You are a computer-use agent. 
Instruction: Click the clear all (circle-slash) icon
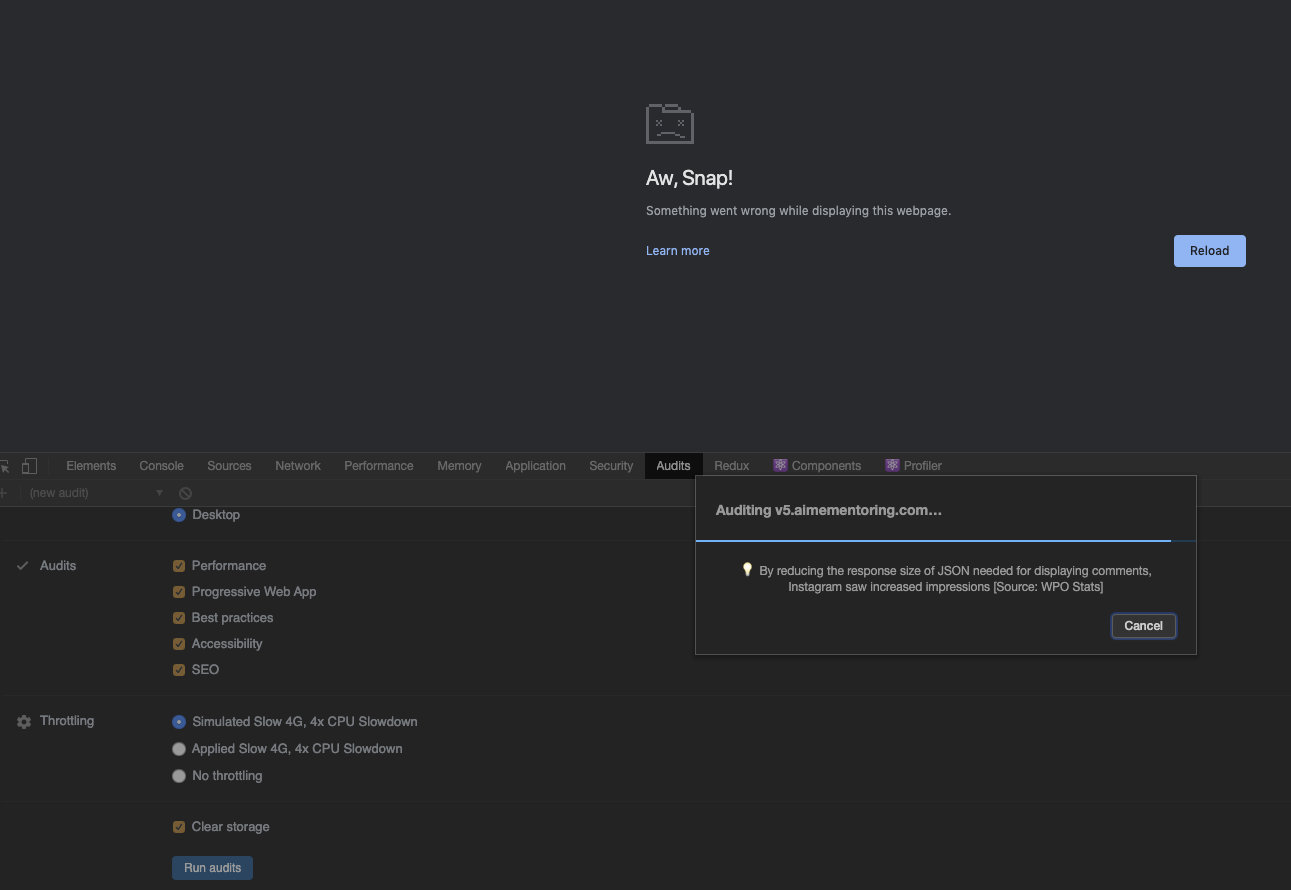(x=185, y=493)
